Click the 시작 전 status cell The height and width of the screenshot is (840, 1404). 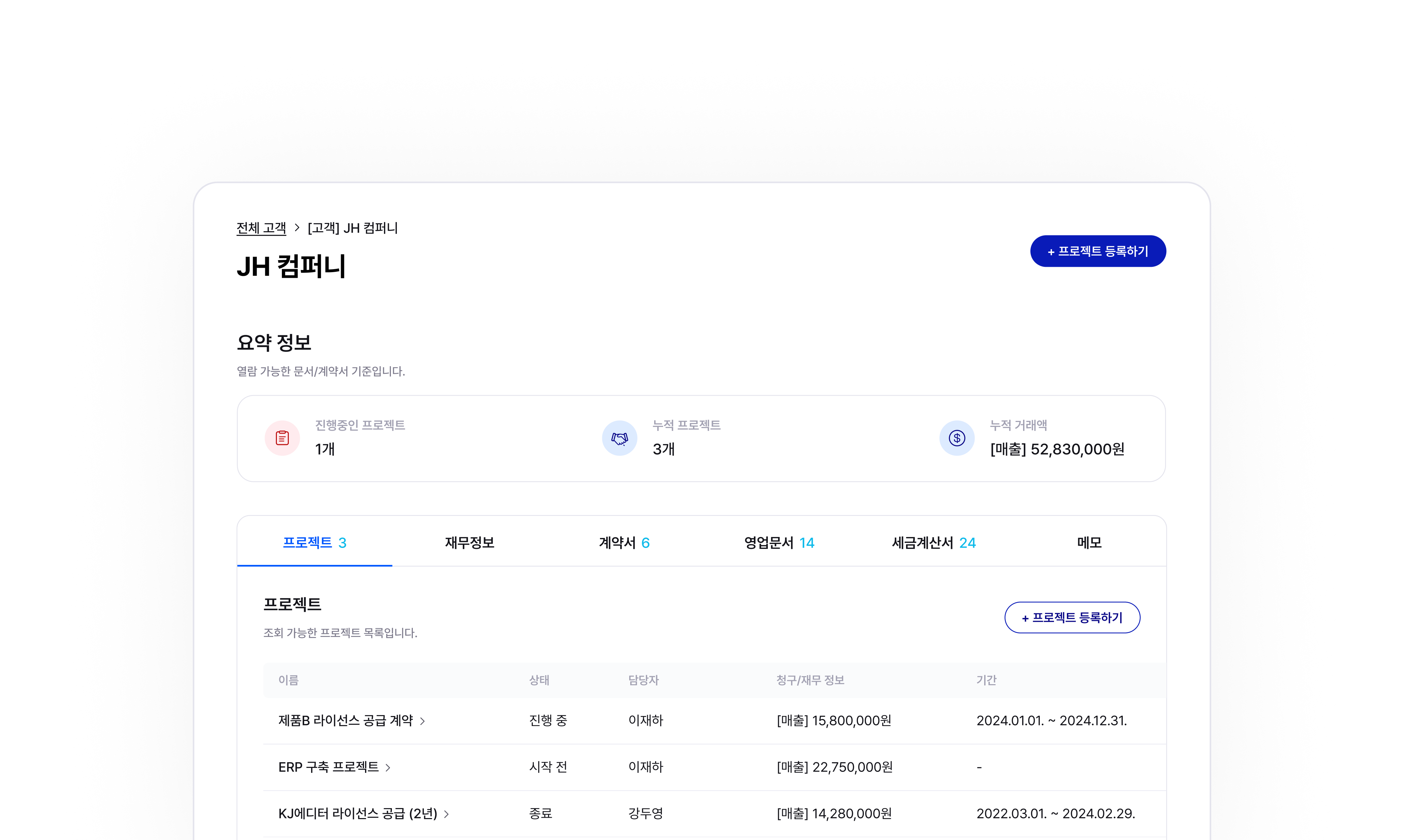pos(548,767)
